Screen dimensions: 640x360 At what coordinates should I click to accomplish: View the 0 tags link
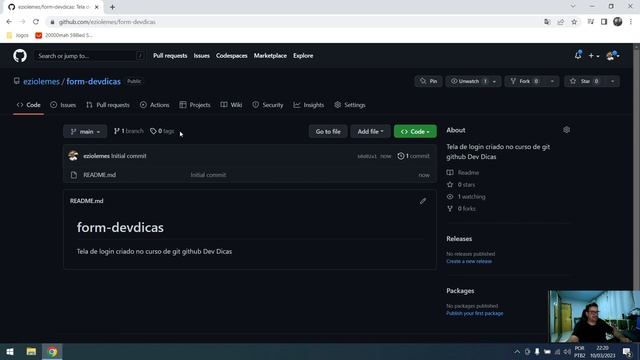pos(162,131)
